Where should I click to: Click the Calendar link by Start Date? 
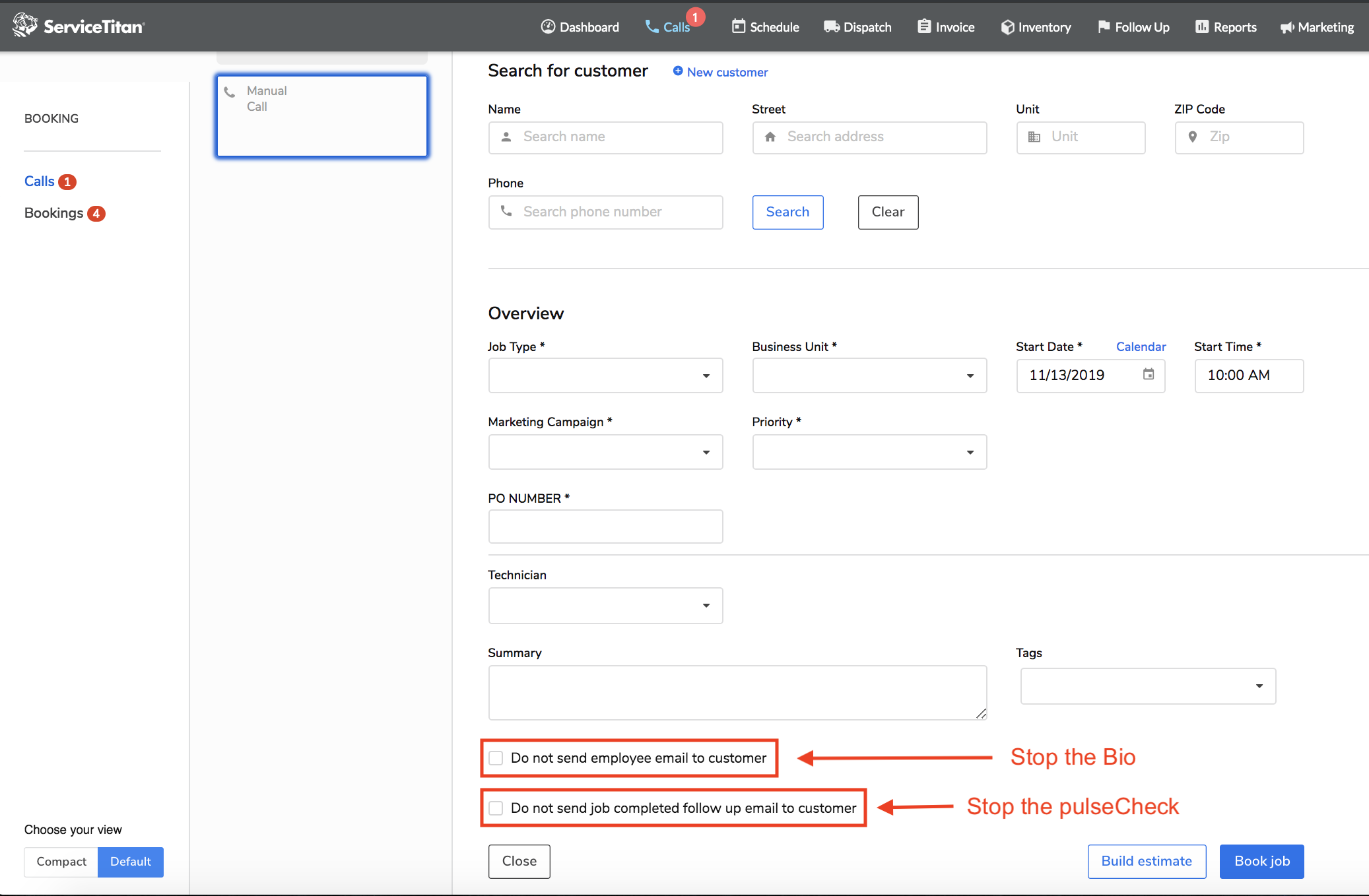coord(1140,347)
